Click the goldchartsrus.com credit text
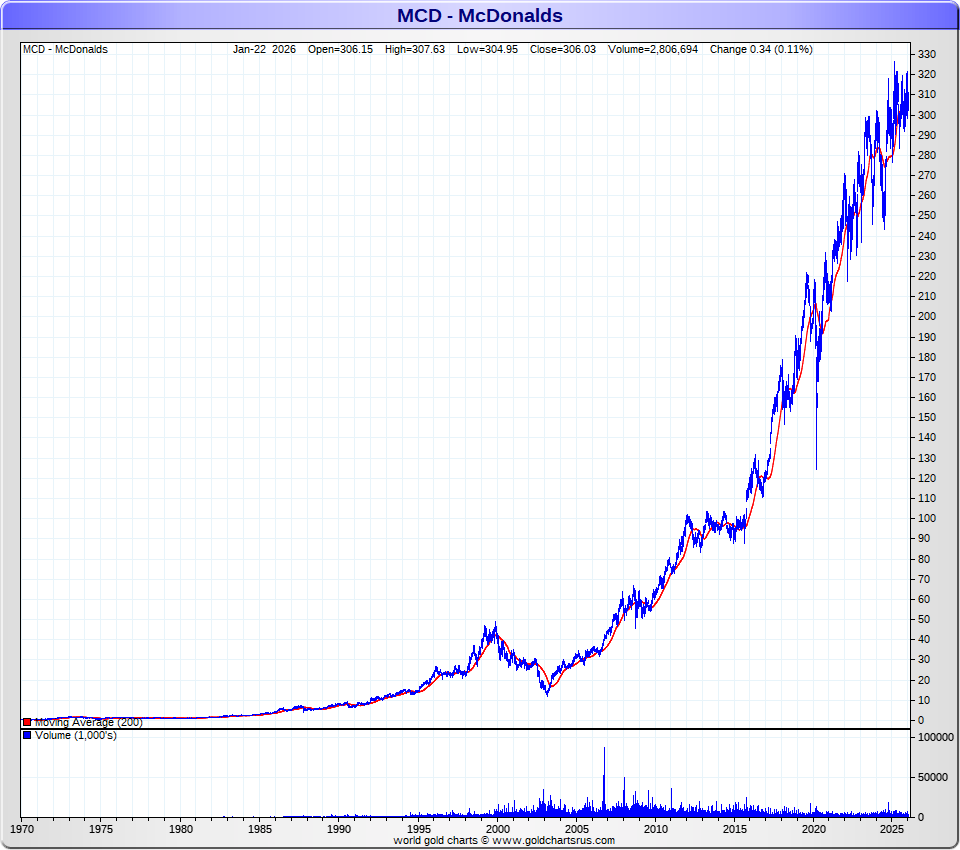 point(504,841)
